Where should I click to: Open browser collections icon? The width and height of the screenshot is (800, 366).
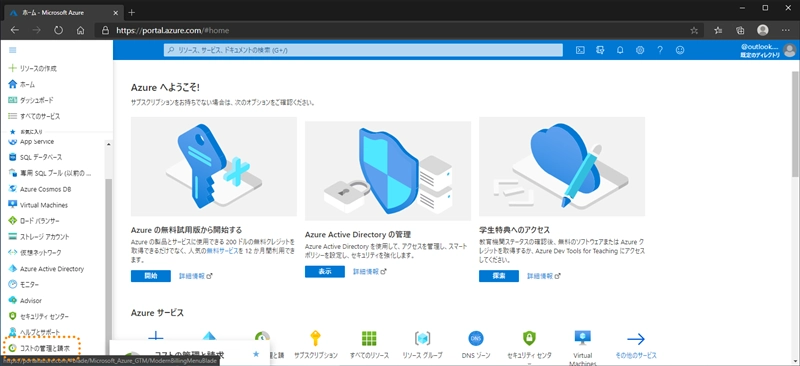[740, 30]
